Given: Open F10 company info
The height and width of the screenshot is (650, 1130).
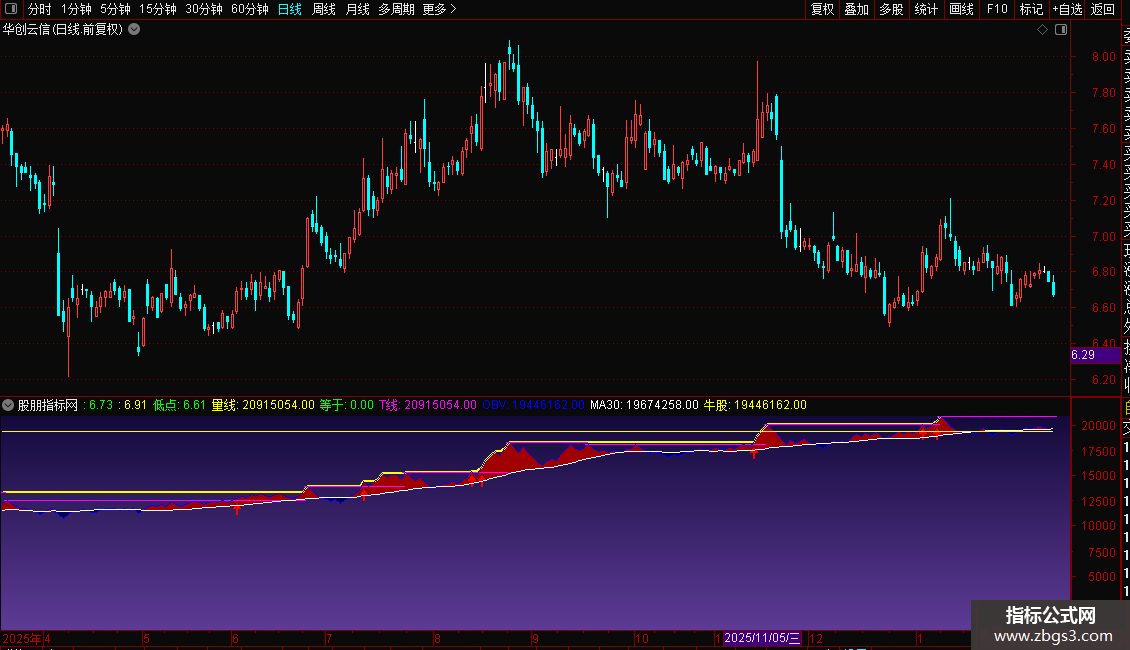Looking at the screenshot, I should tap(997, 9).
